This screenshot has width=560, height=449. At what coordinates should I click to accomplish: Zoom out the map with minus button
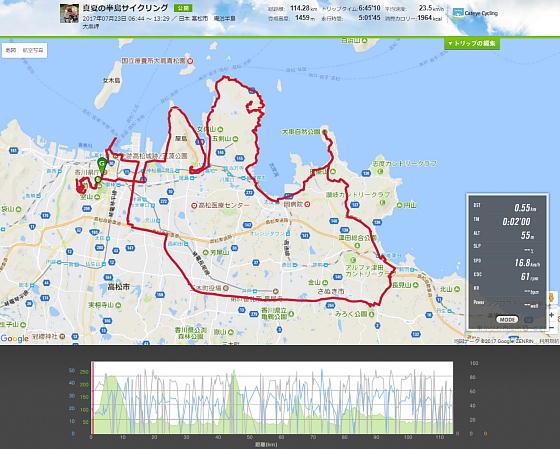[551, 327]
